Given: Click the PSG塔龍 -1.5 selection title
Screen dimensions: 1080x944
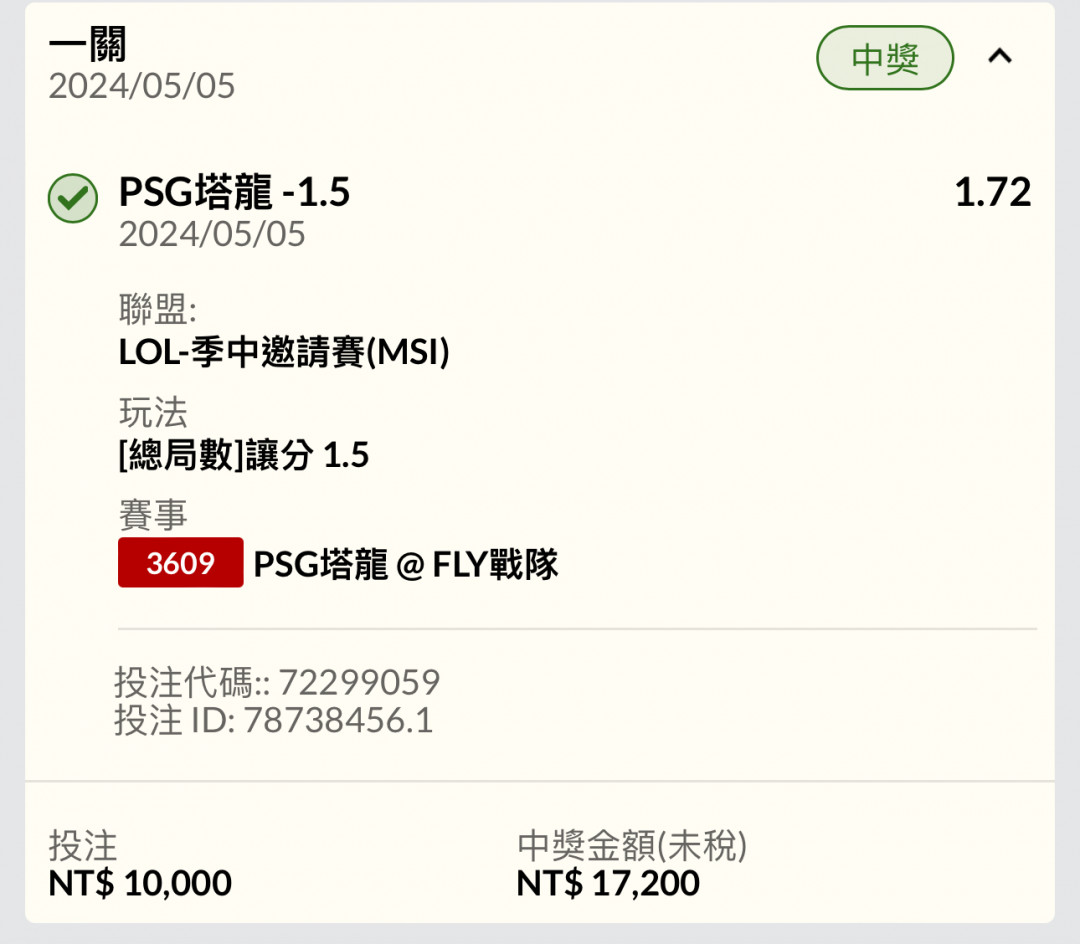Looking at the screenshot, I should [234, 191].
